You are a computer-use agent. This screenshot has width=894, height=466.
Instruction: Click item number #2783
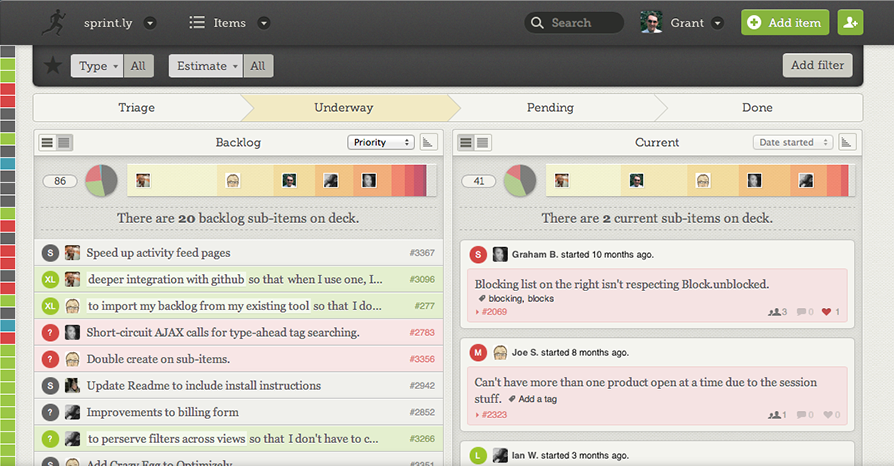[422, 333]
